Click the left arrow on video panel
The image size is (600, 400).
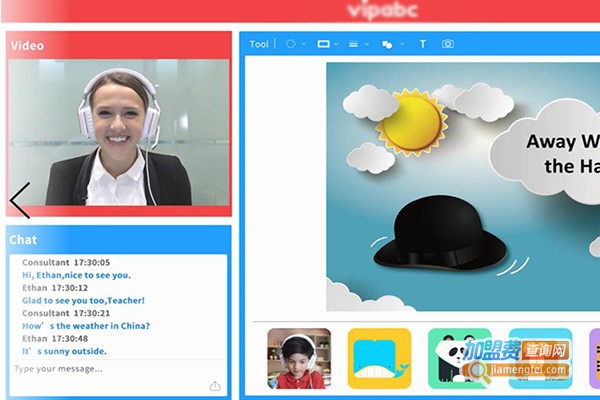click(20, 200)
